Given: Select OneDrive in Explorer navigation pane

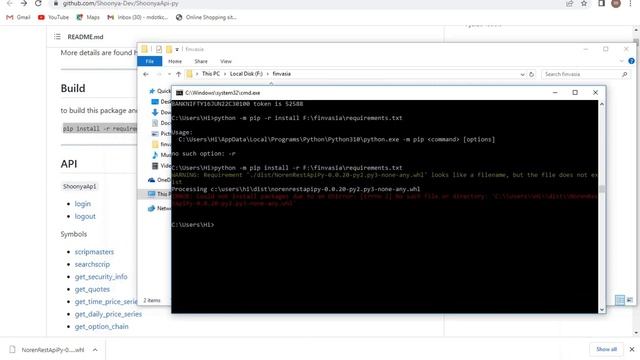Looking at the screenshot, I should [x=159, y=180].
